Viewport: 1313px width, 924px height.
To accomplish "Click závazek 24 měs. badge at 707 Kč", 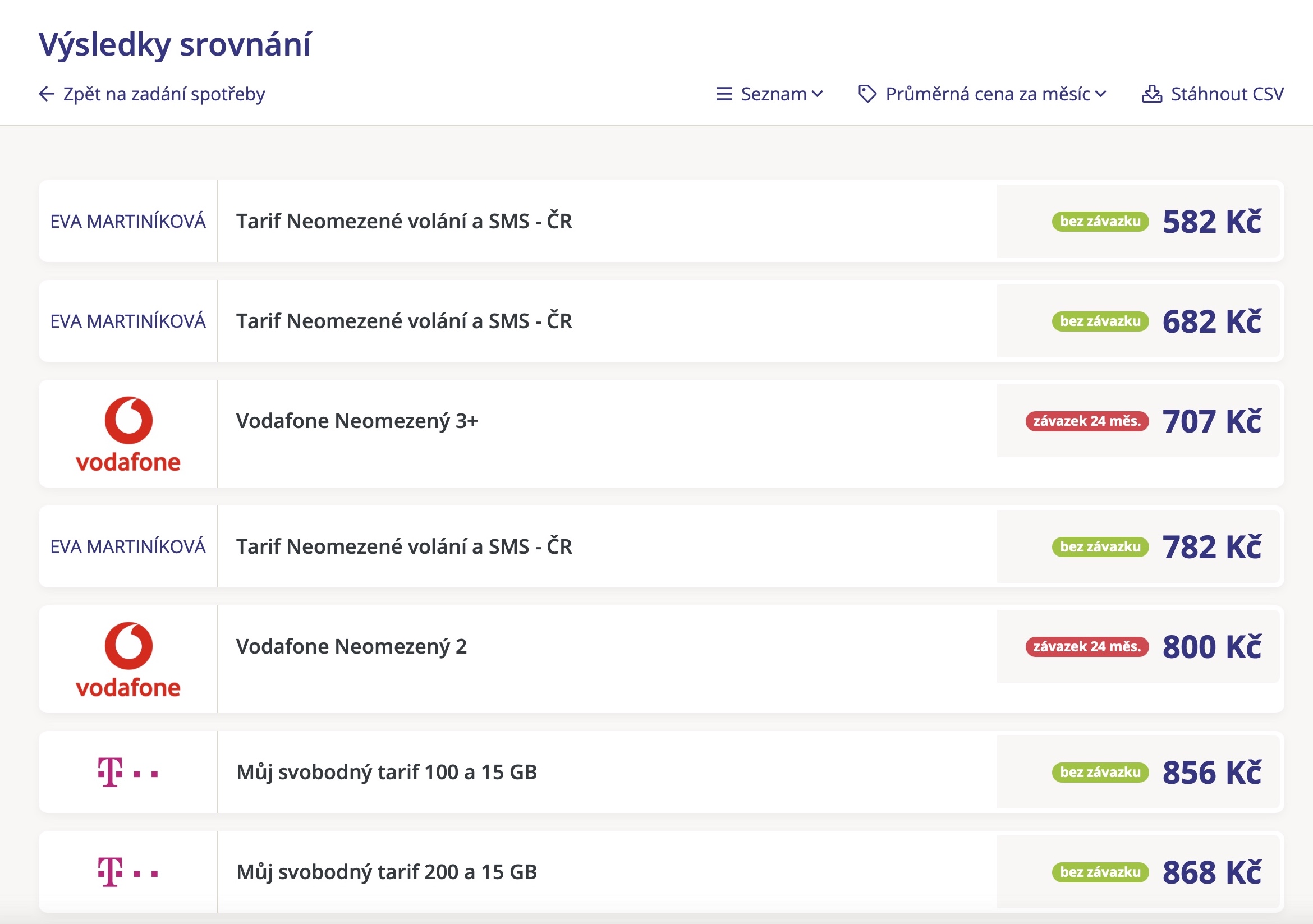I will click(1086, 421).
